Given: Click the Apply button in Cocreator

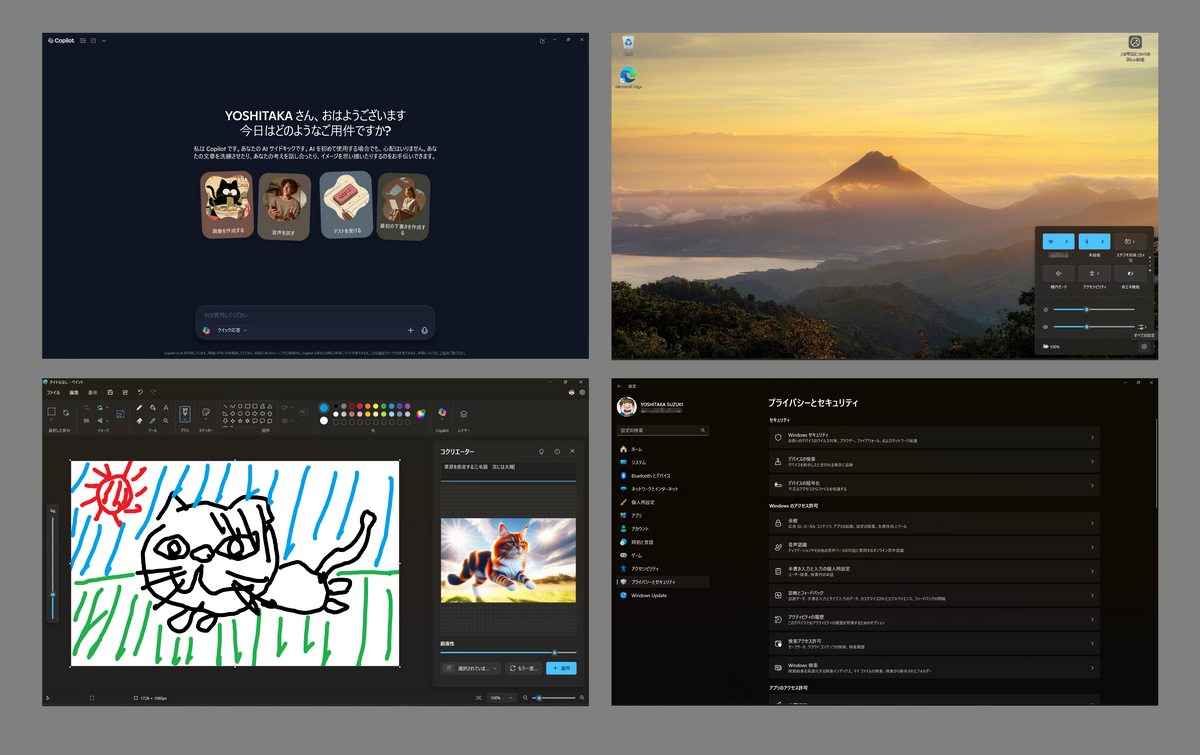Looking at the screenshot, I should point(561,668).
